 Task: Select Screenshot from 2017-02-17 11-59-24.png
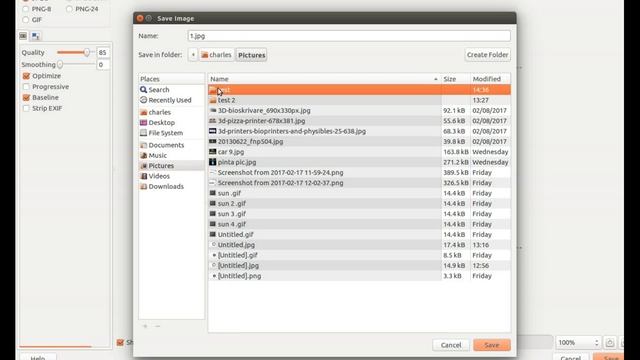(x=359, y=172)
